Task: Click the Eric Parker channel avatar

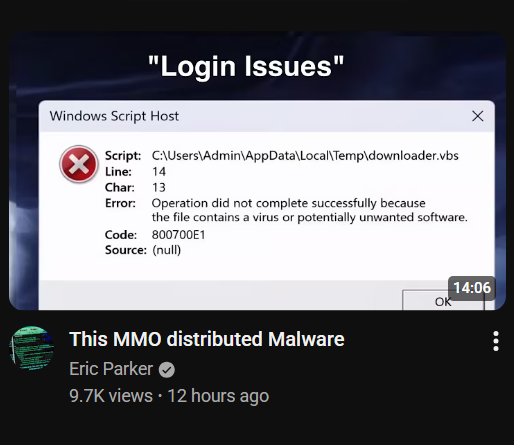Action: 32,348
